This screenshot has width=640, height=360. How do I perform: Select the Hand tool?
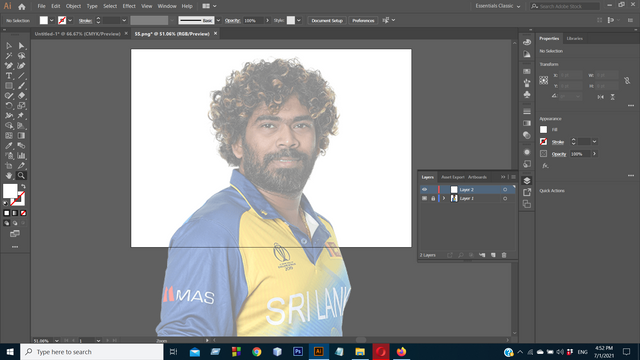pos(9,176)
